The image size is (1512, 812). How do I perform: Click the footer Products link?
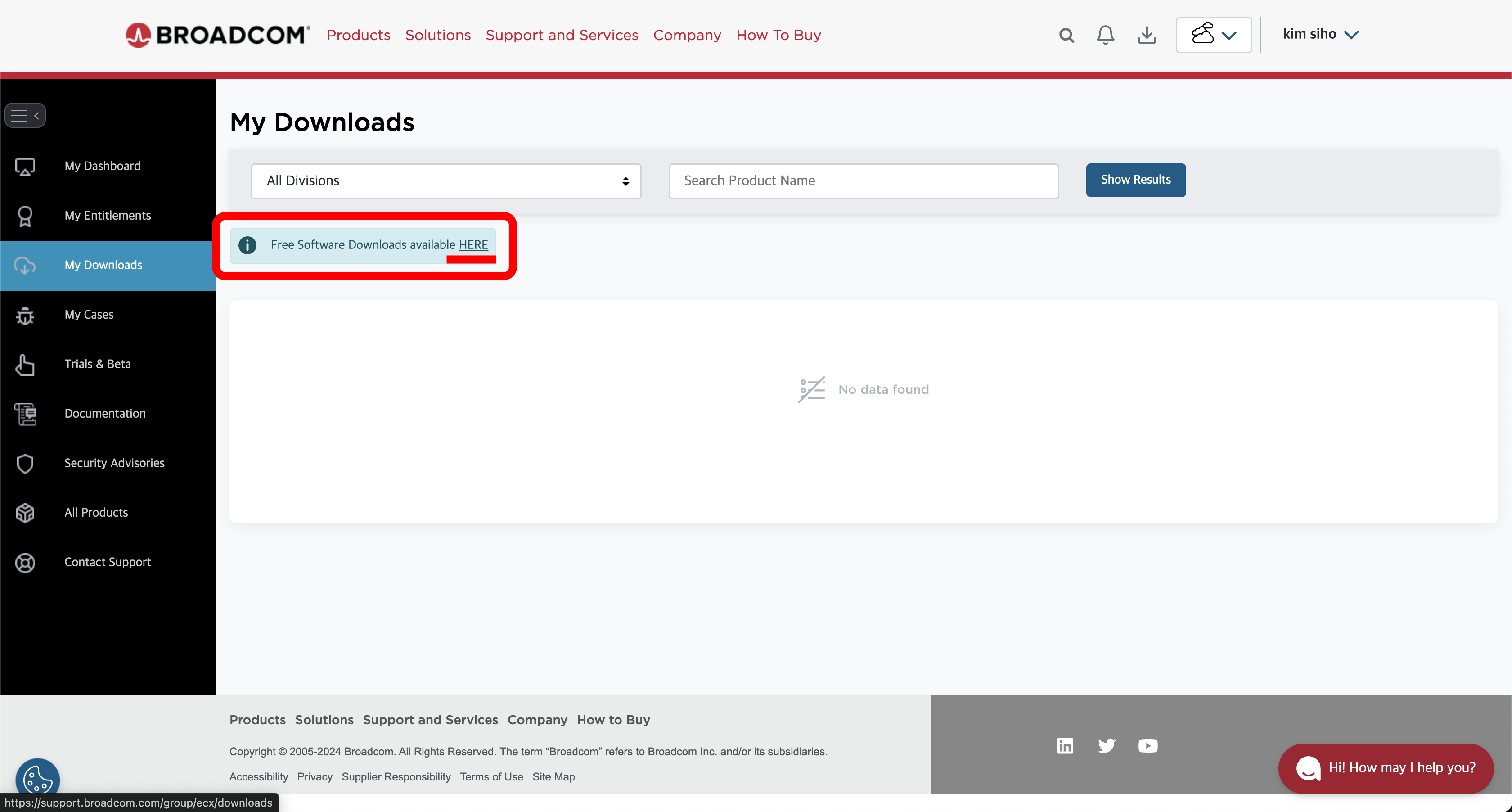[x=258, y=720]
